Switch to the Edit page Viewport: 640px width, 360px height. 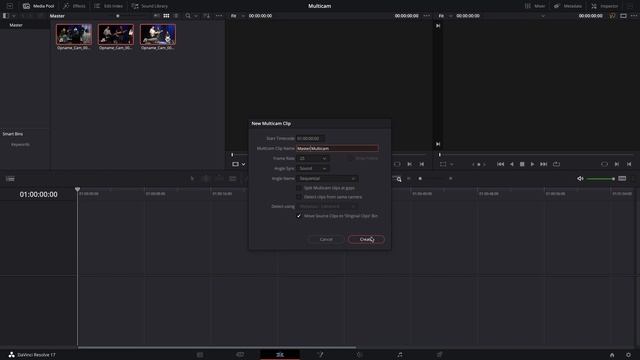coord(280,355)
